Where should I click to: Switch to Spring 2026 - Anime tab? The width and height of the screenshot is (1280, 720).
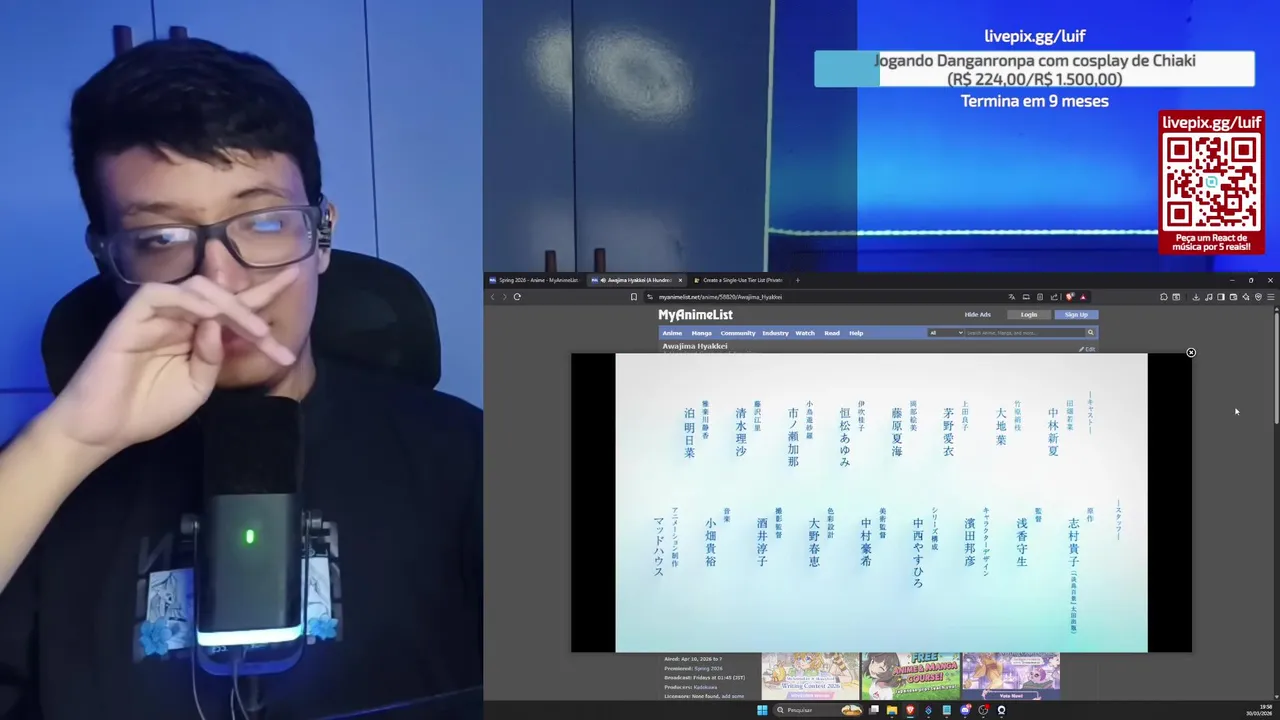tap(535, 280)
